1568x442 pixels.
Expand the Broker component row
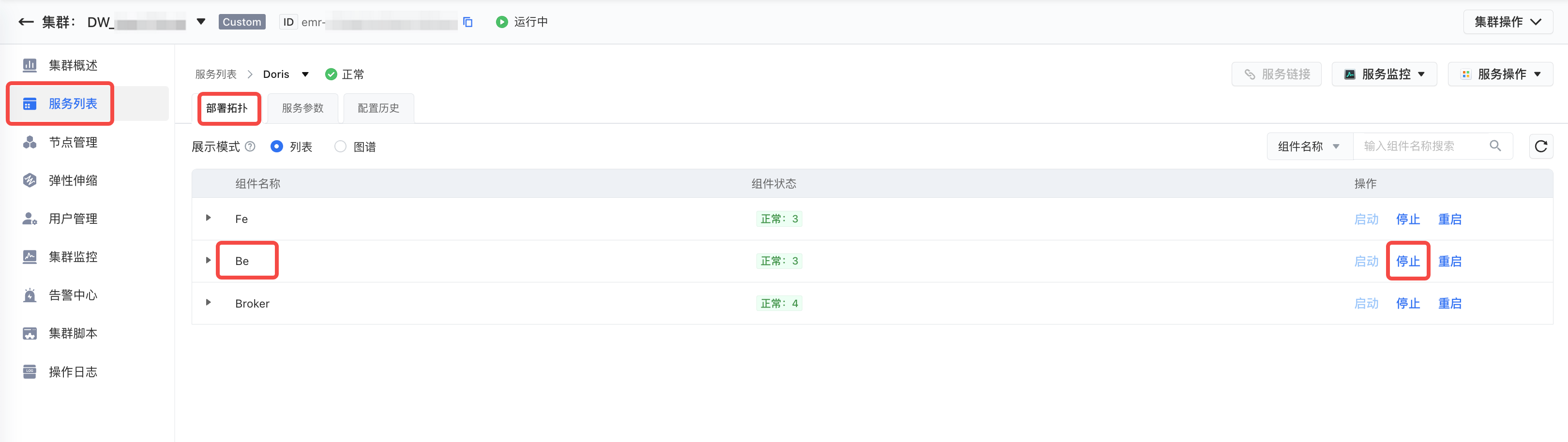208,302
